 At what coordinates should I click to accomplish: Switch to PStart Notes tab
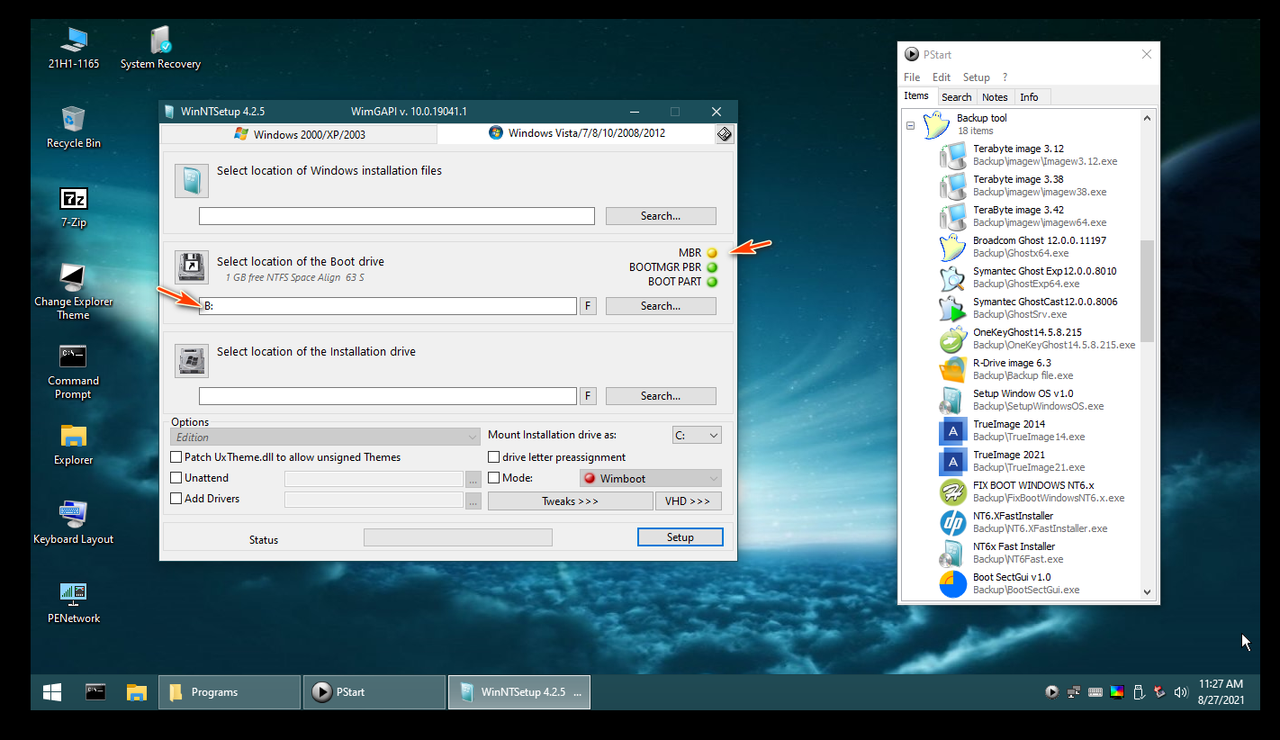pyautogui.click(x=995, y=97)
